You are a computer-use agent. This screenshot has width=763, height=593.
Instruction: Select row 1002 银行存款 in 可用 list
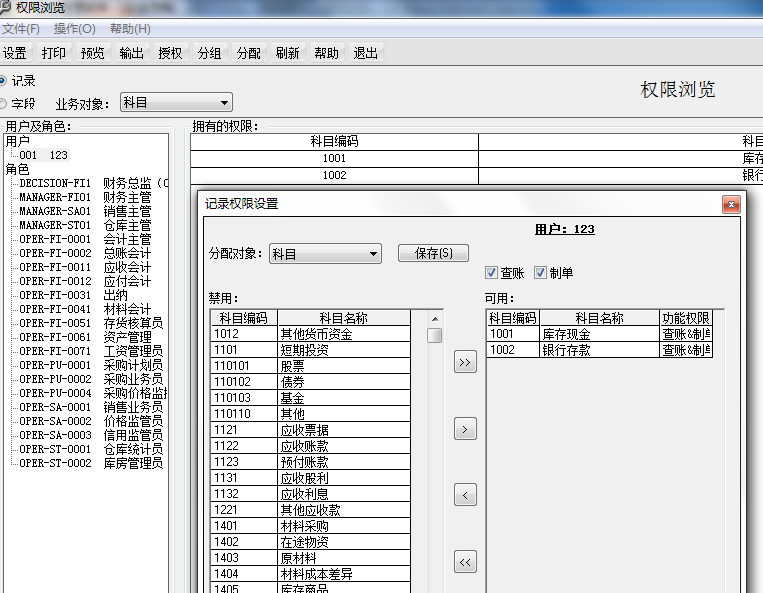click(x=600, y=350)
